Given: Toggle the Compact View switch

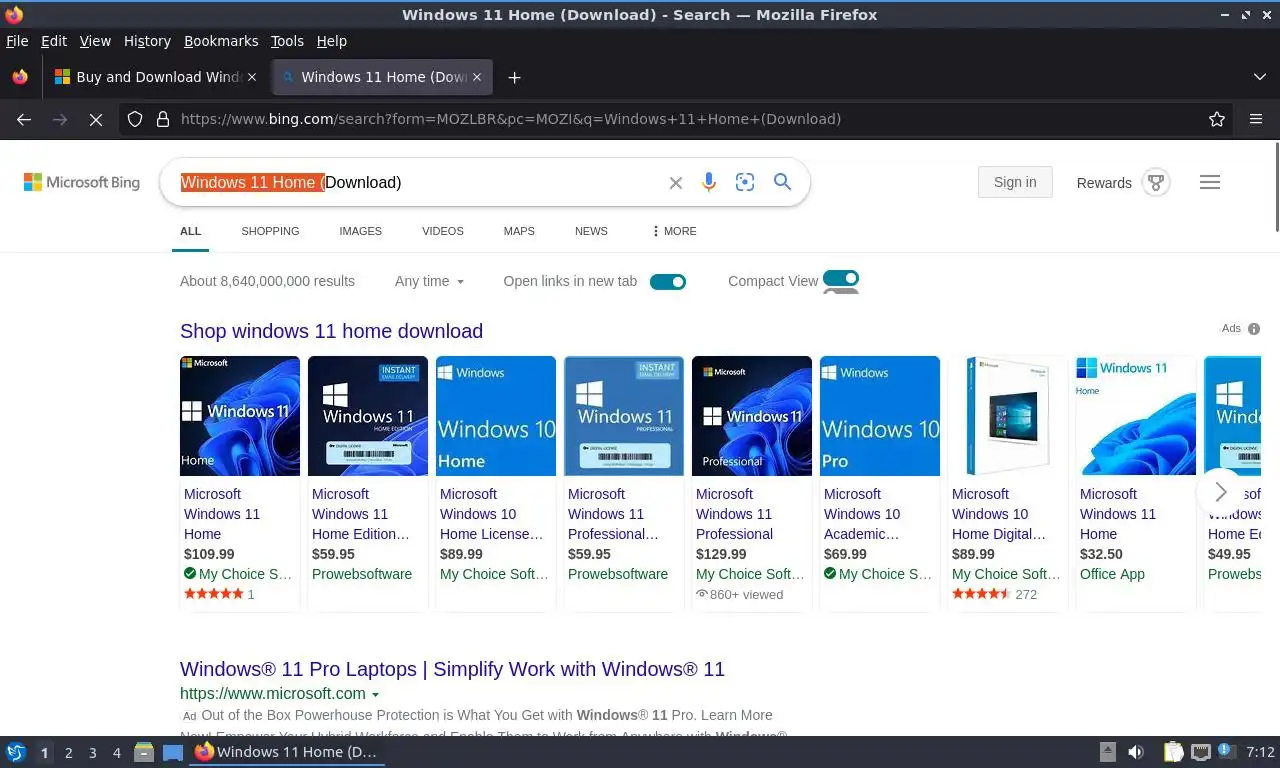Looking at the screenshot, I should point(841,279).
